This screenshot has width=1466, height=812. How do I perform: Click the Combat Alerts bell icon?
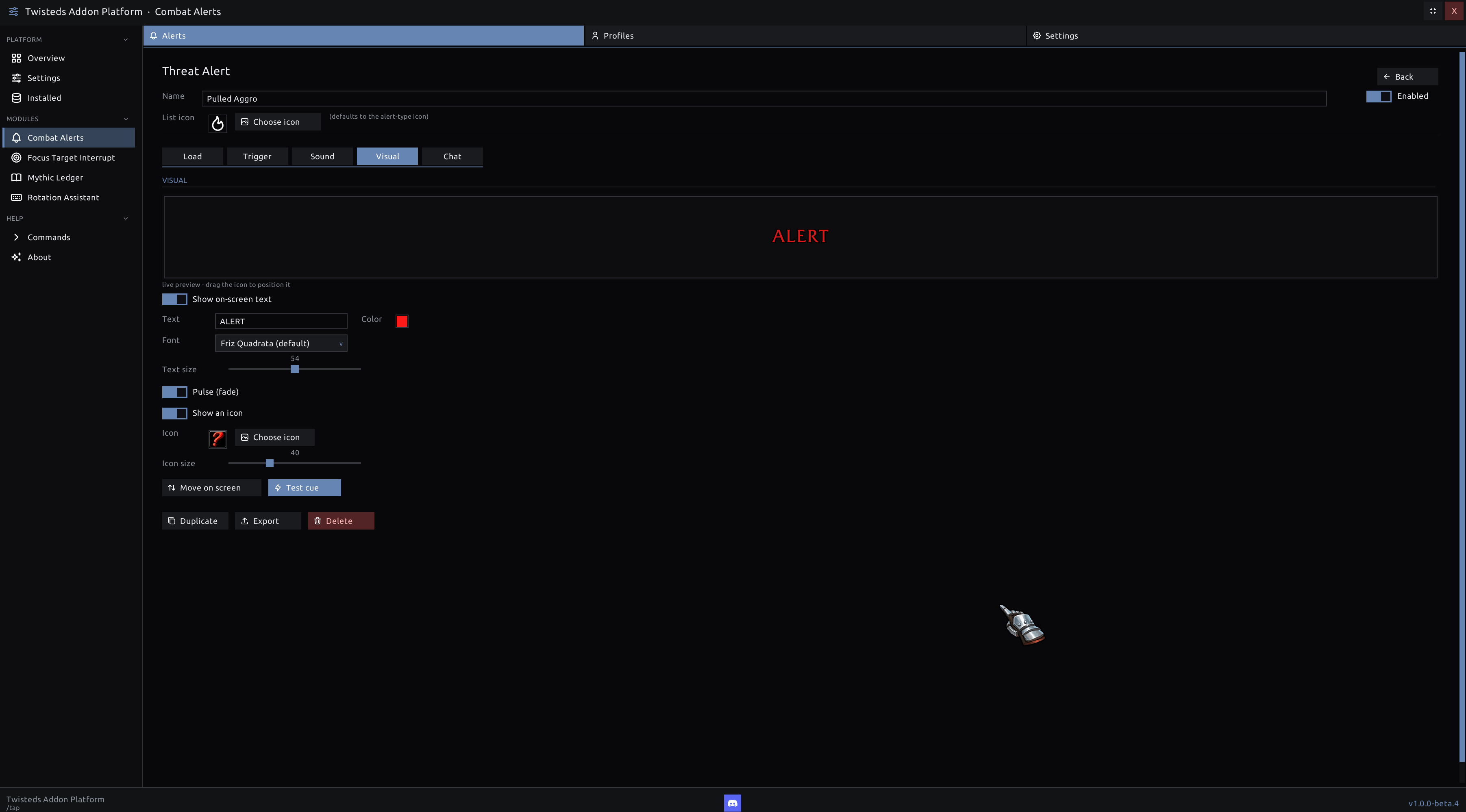[x=17, y=138]
